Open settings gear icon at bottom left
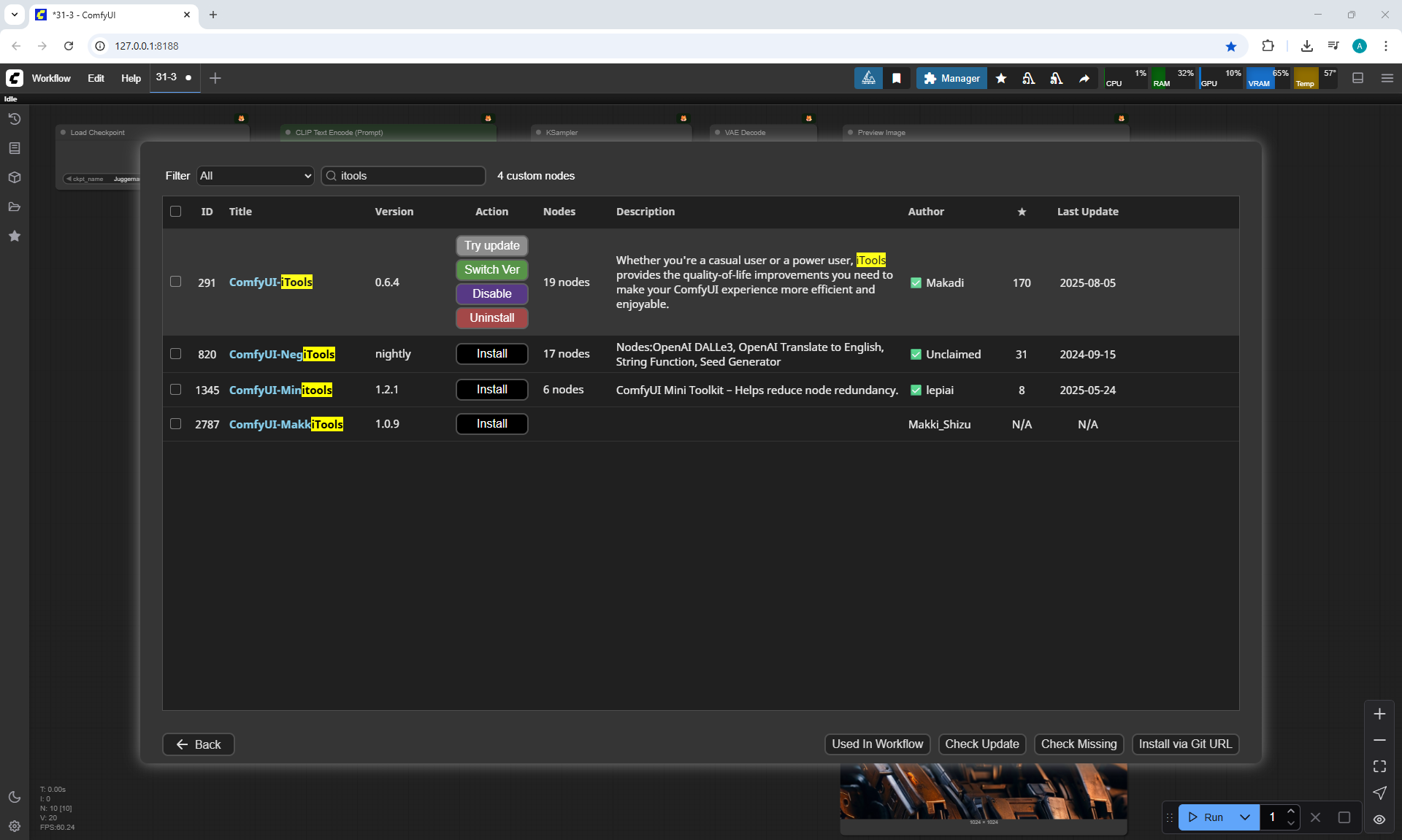Screen dimensions: 1402x840 point(15,826)
